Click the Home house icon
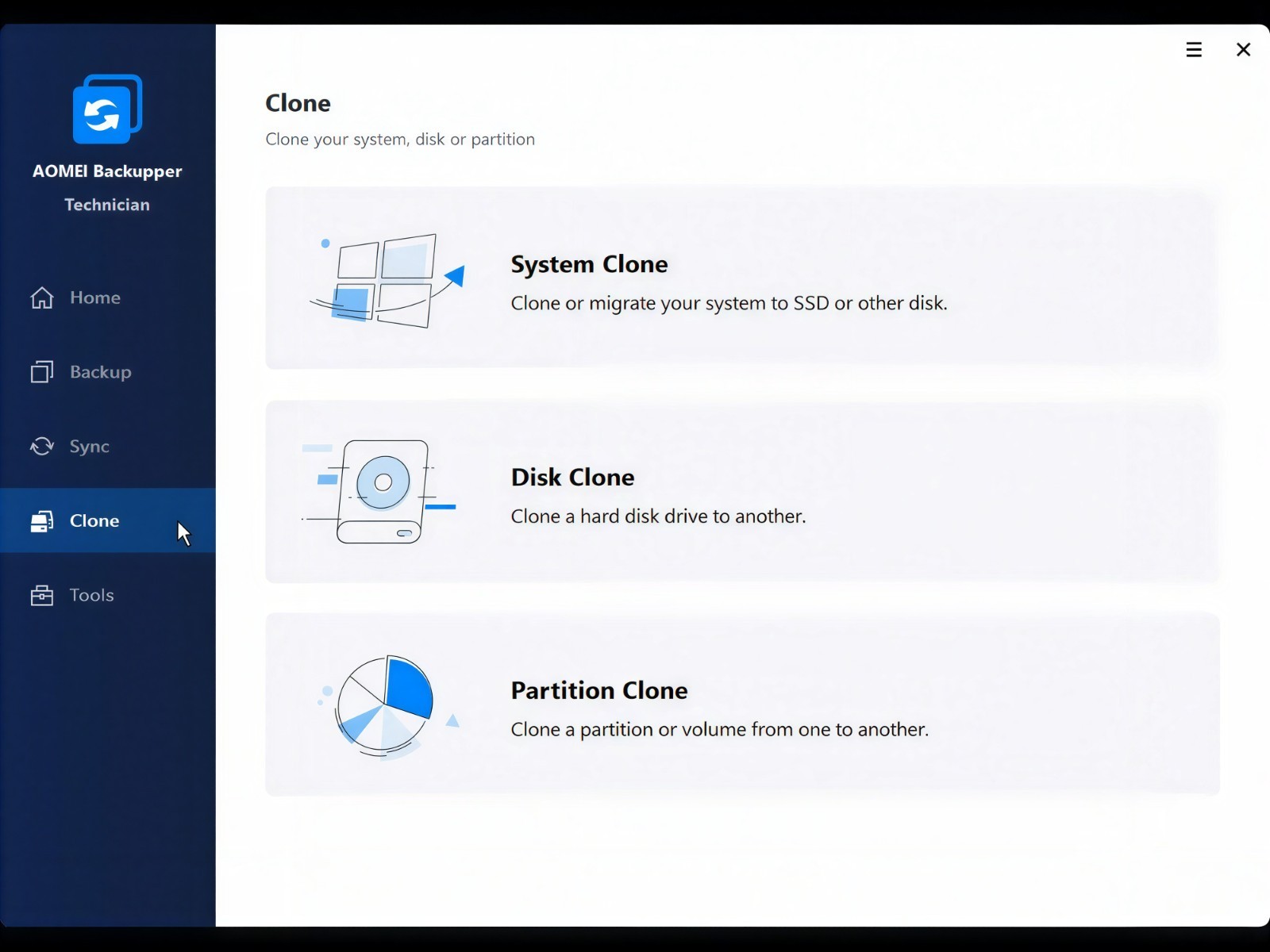1270x952 pixels. coord(42,297)
